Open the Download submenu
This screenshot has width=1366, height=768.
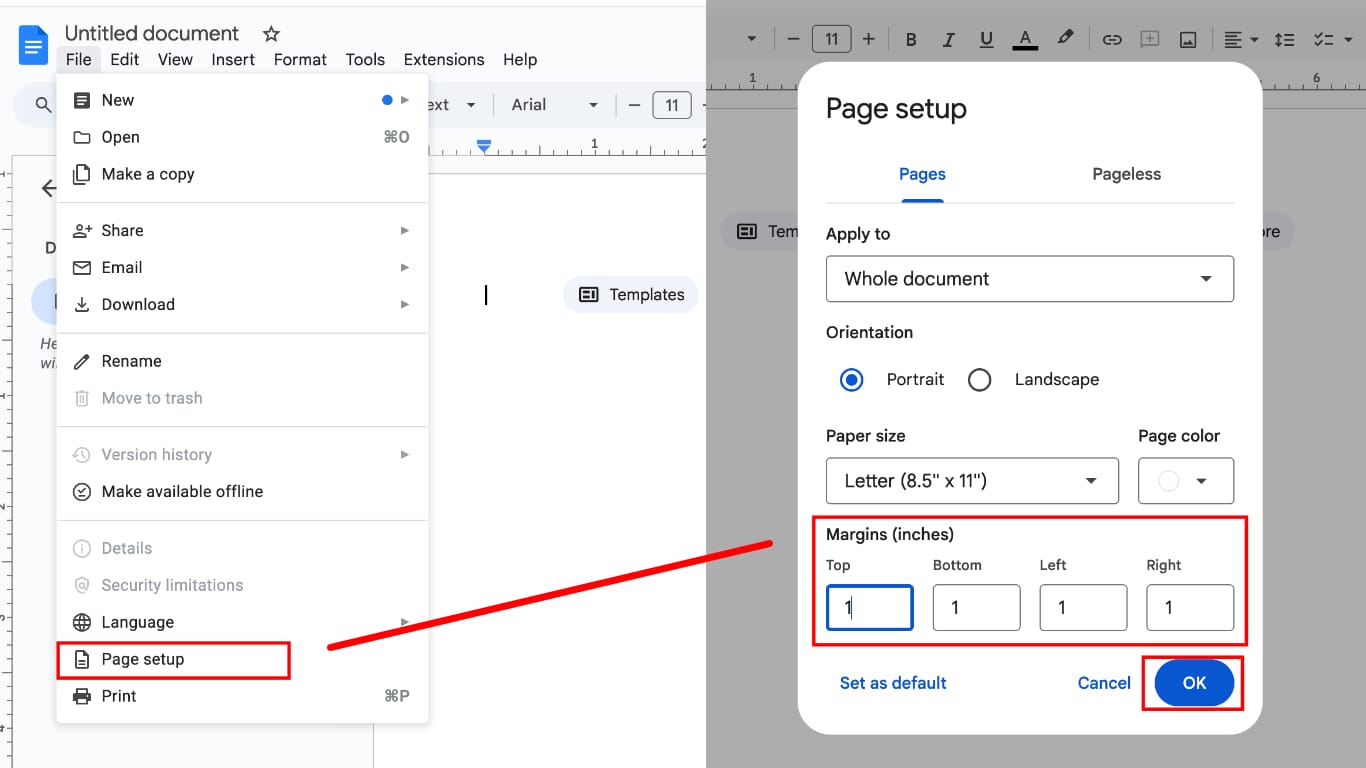(137, 304)
